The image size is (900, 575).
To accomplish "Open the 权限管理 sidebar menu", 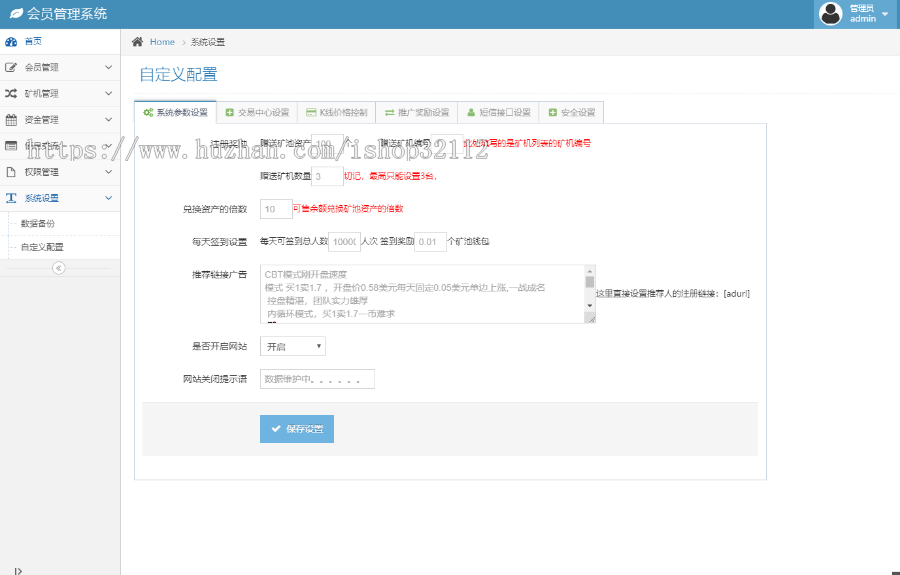I will pyautogui.click(x=60, y=172).
